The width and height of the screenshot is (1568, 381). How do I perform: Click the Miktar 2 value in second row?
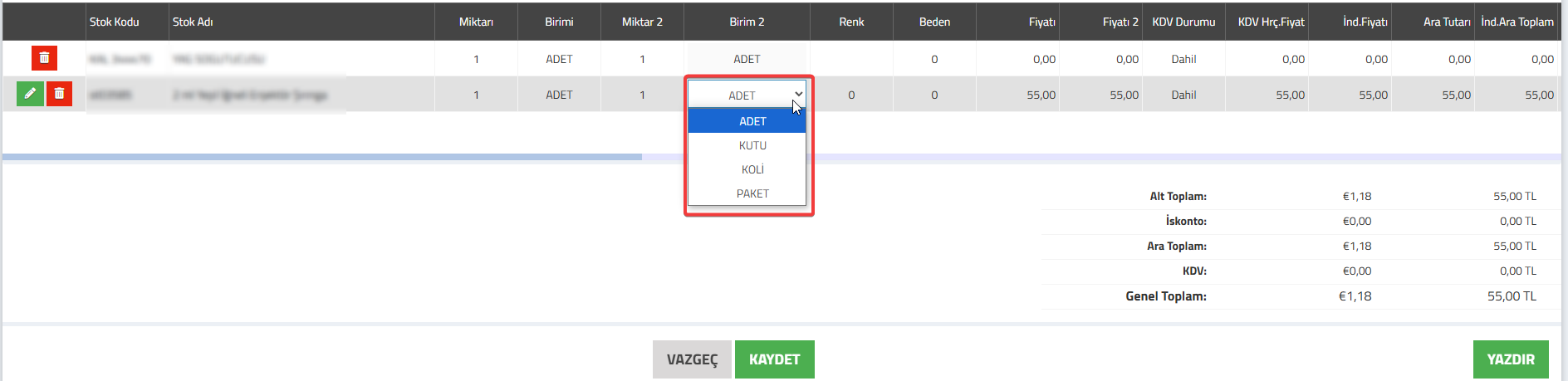(642, 95)
